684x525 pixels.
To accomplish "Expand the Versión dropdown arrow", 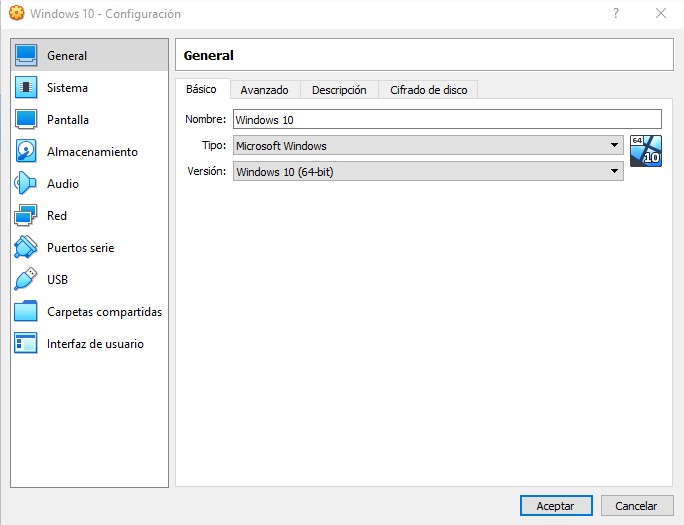I will [614, 171].
